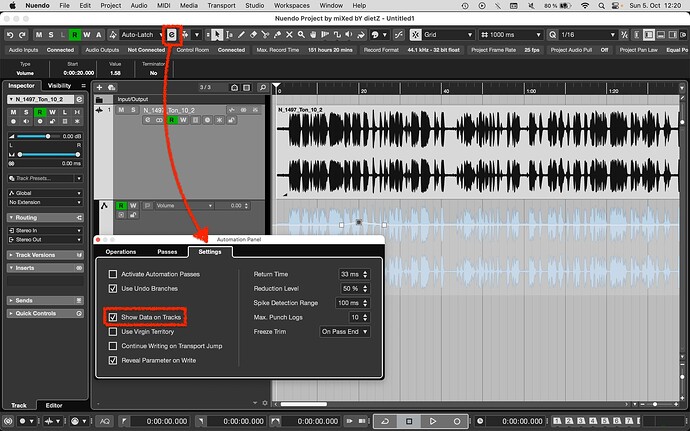Select the Object Selection arrow tool
This screenshot has height=431, width=690.
pos(217,35)
